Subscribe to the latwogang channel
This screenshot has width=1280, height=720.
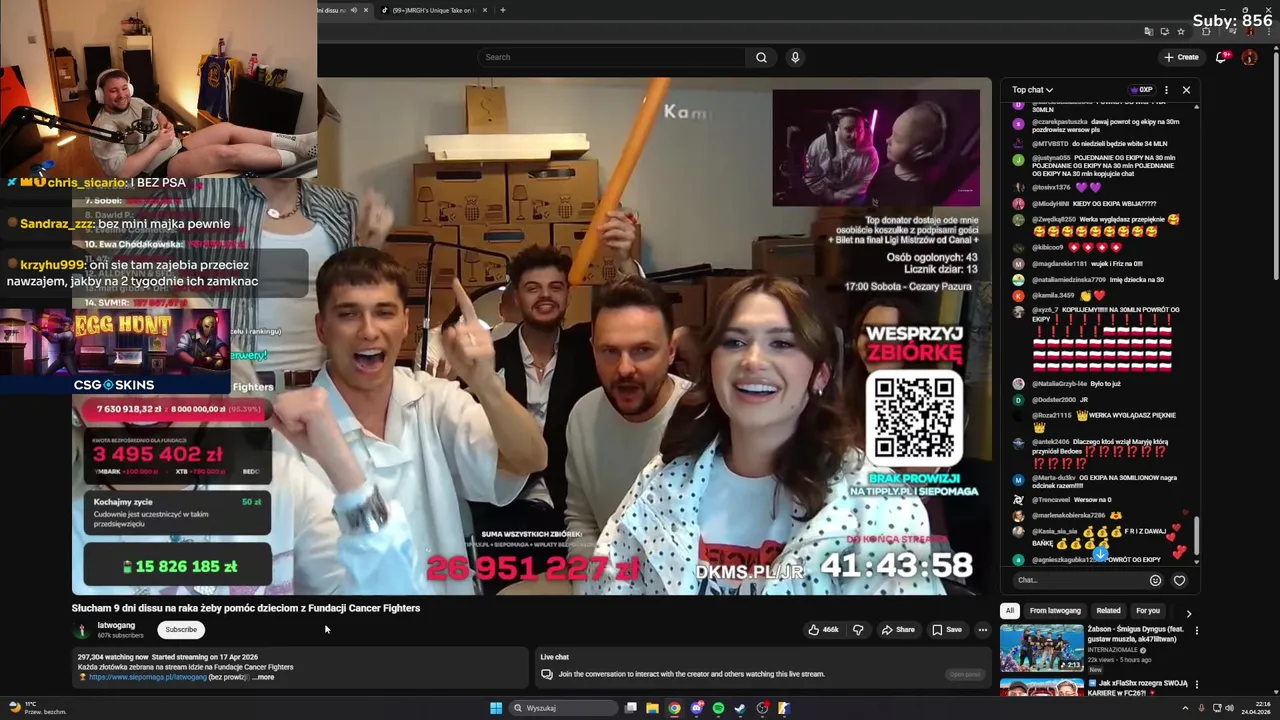tap(181, 630)
